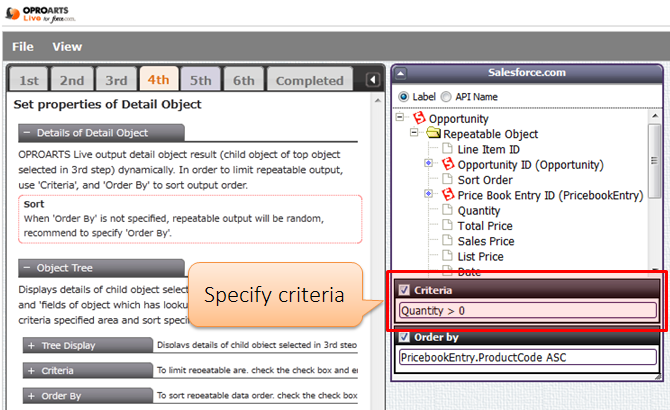This screenshot has width=670, height=410.
Task: Select the Repeatable Object label
Action: tap(491, 134)
